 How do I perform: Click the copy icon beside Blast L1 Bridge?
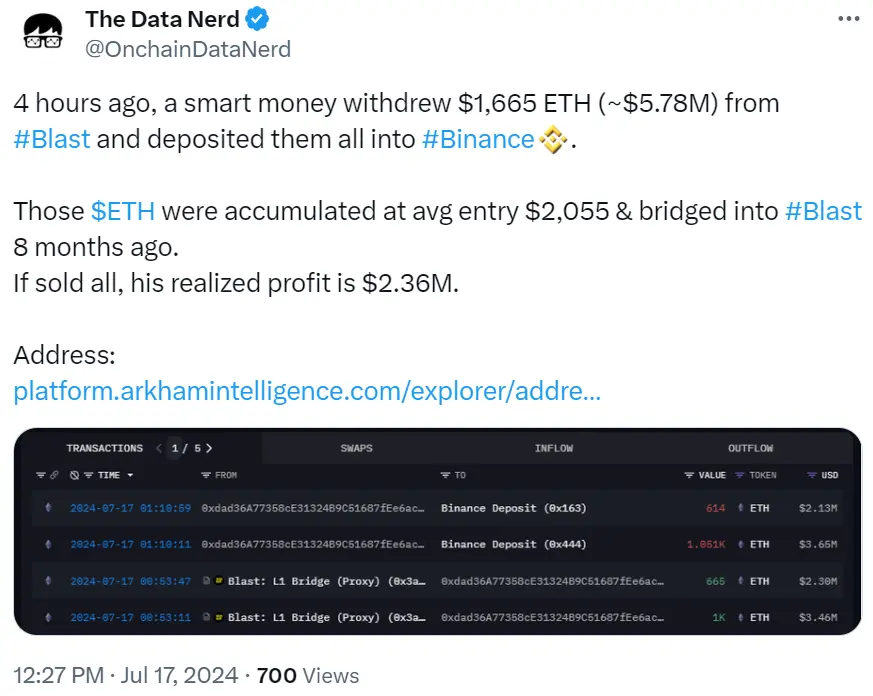(205, 581)
